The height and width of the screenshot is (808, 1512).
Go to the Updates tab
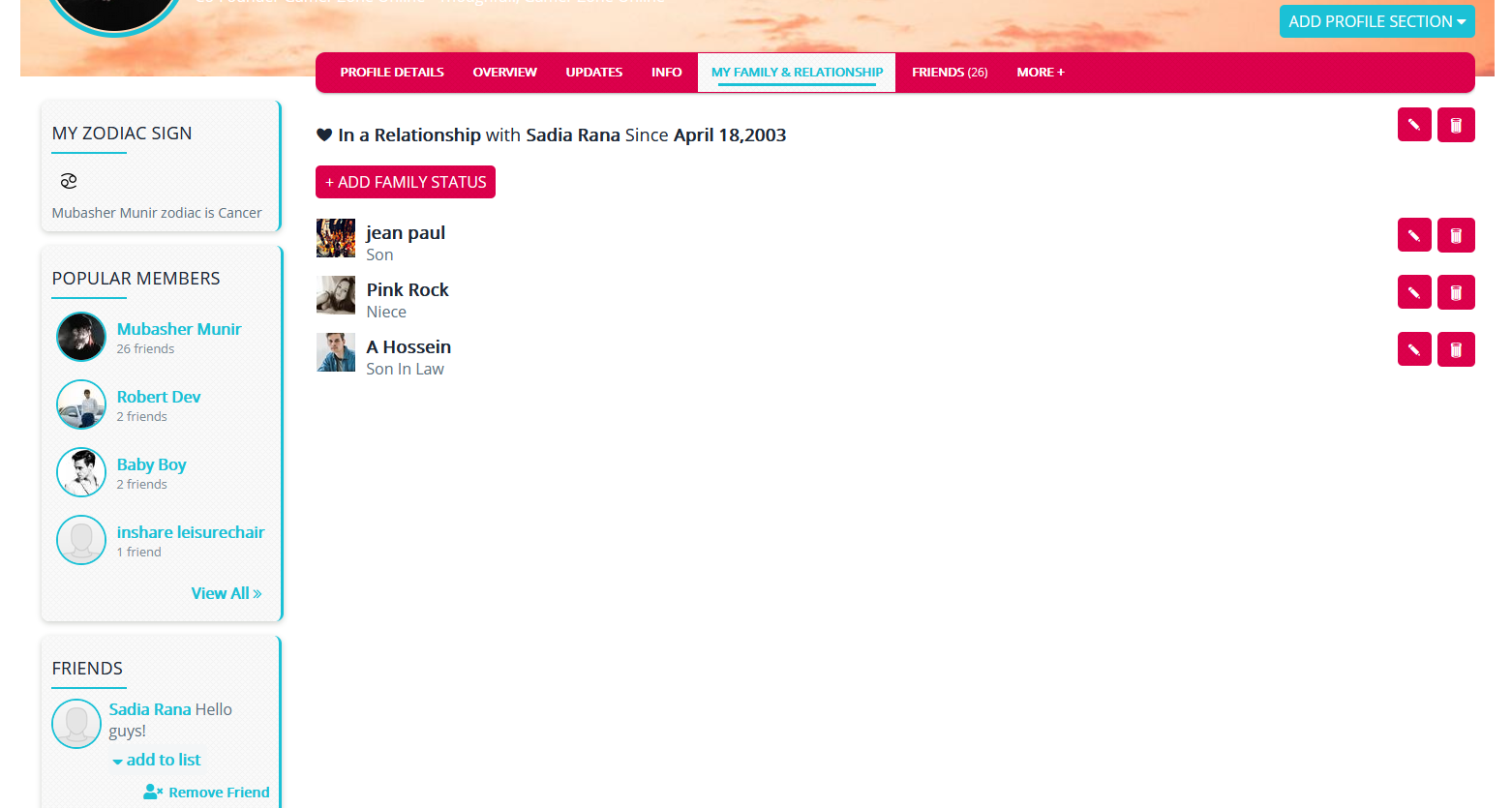tap(593, 73)
